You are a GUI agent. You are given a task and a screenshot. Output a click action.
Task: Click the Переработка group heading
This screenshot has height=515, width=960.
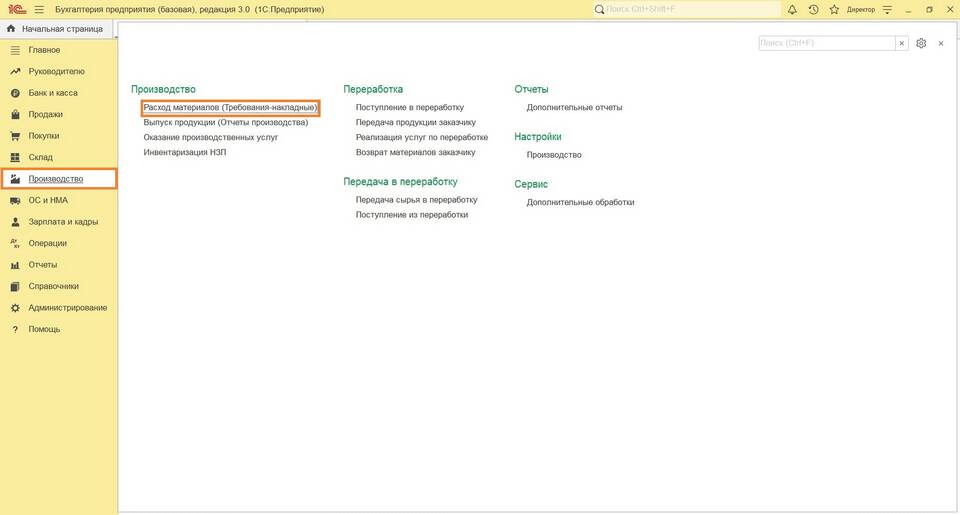tap(373, 89)
